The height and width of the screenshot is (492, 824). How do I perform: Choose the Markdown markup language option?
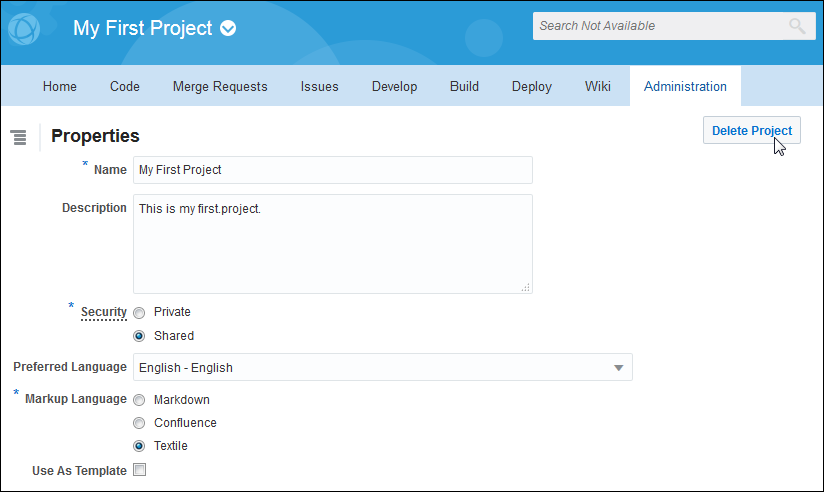139,400
